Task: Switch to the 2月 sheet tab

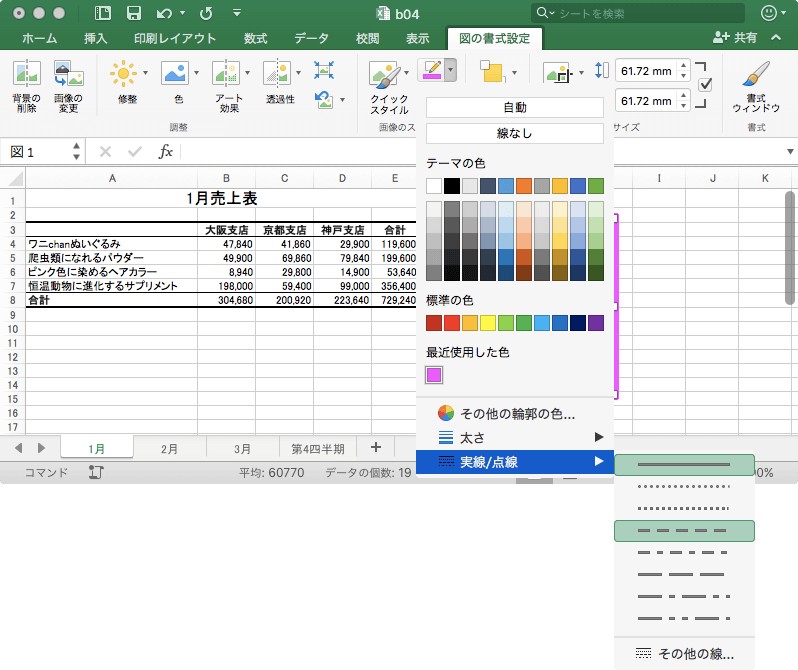Action: 169,449
